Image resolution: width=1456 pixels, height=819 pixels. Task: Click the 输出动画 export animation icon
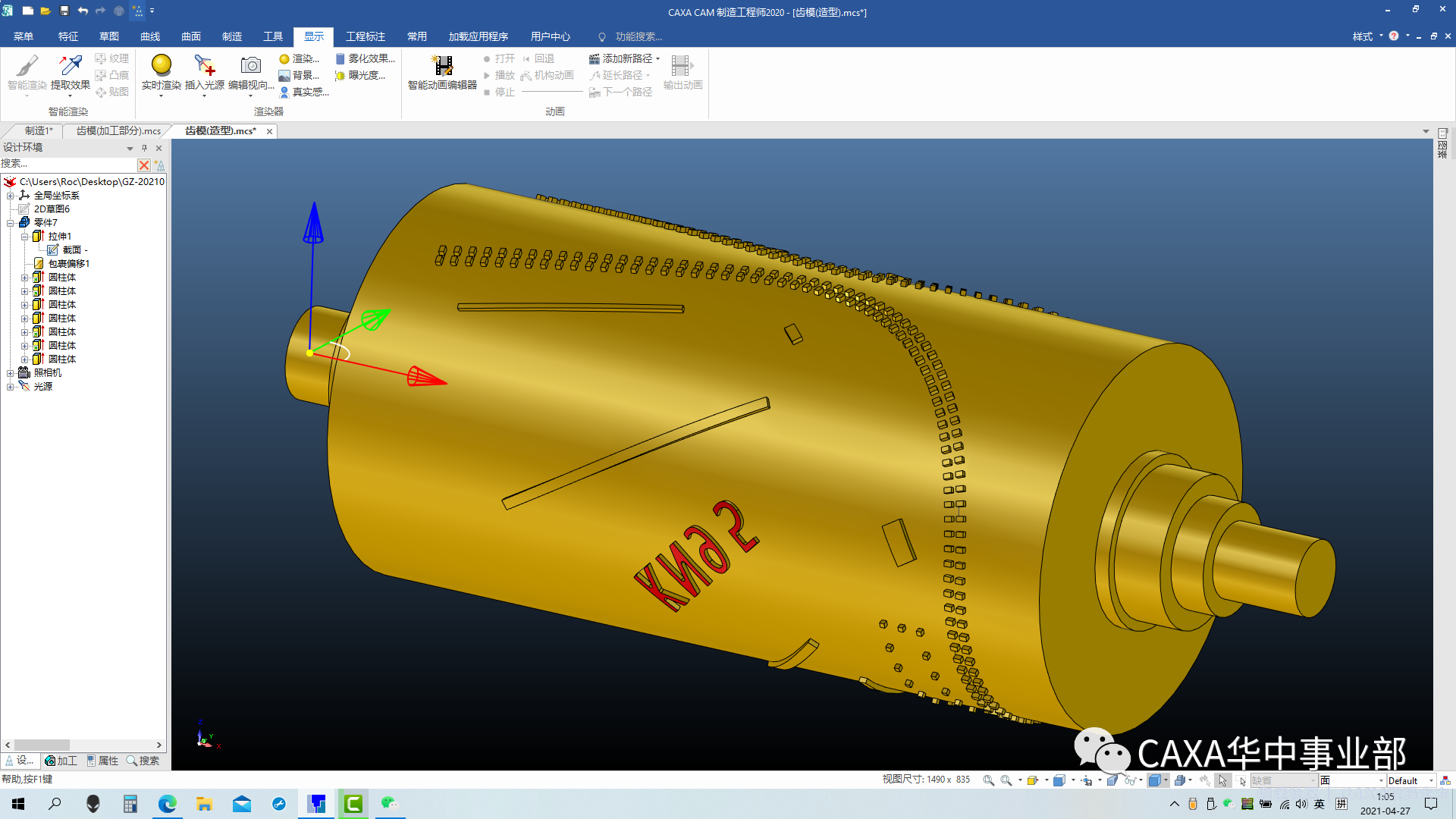click(682, 66)
